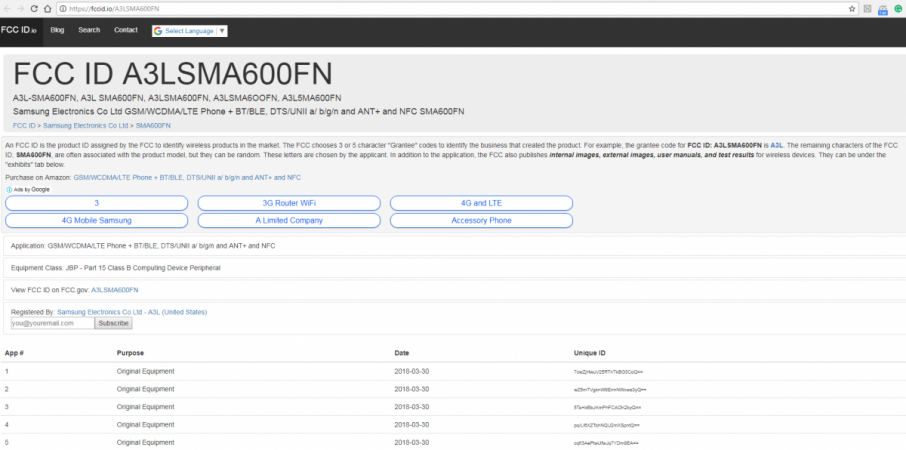Click the Equipment Class JBP text row

[454, 268]
